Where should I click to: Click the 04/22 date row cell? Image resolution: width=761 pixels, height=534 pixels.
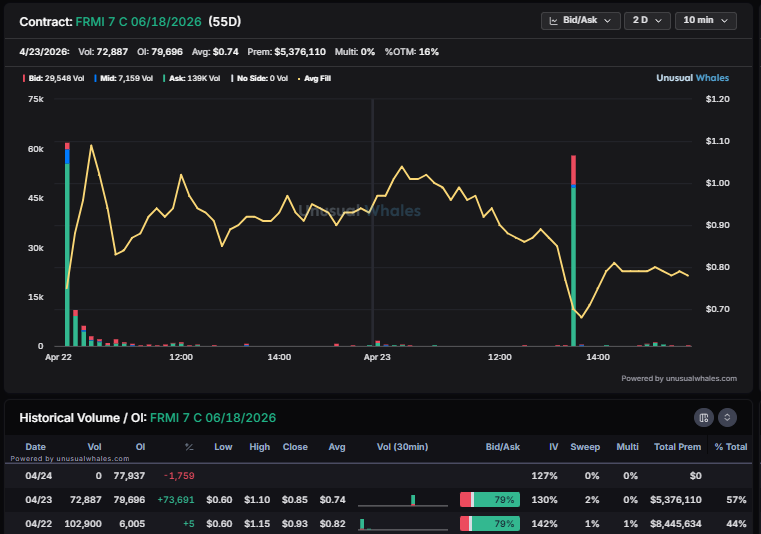pos(38,523)
